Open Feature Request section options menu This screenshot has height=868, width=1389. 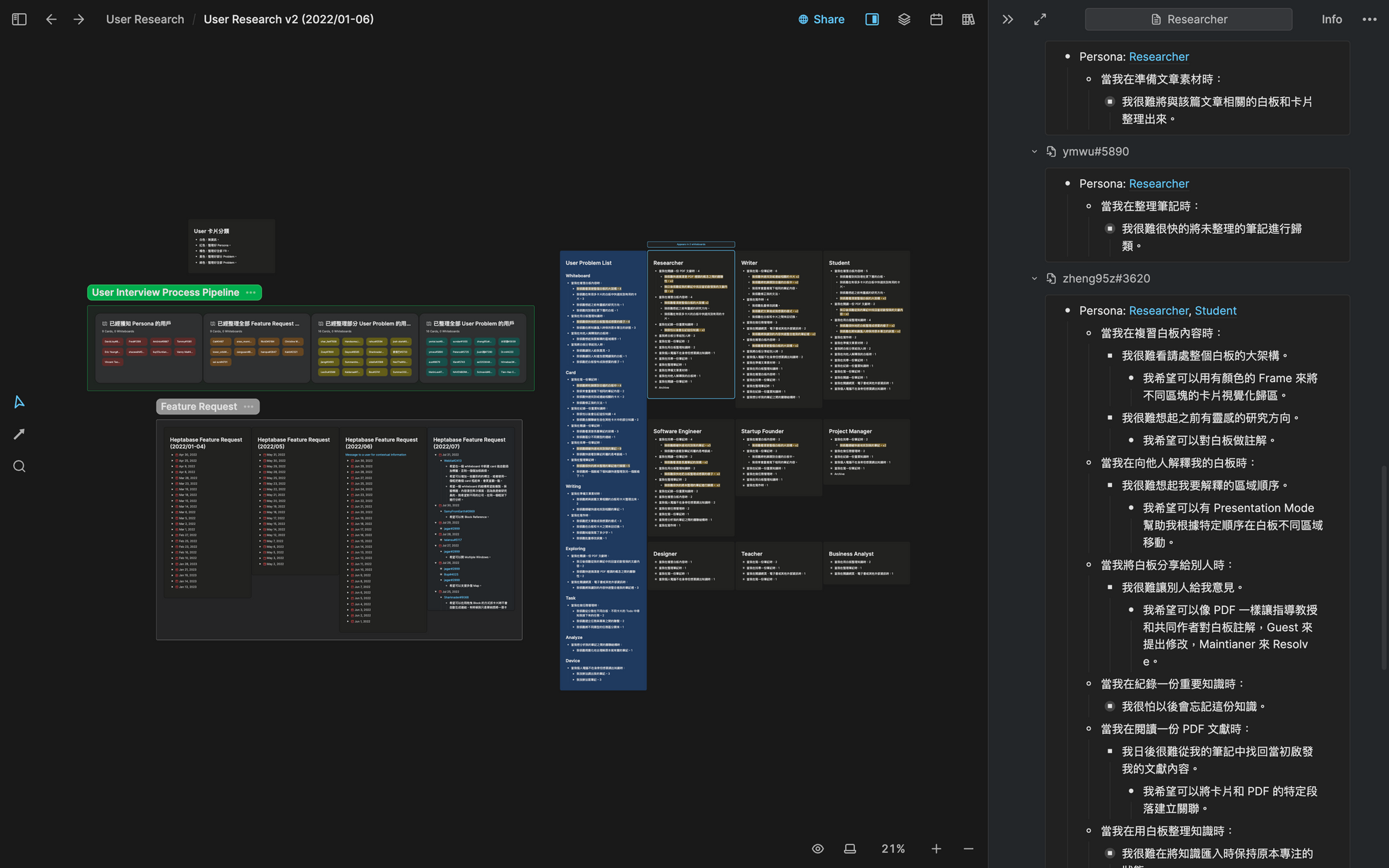(x=249, y=407)
